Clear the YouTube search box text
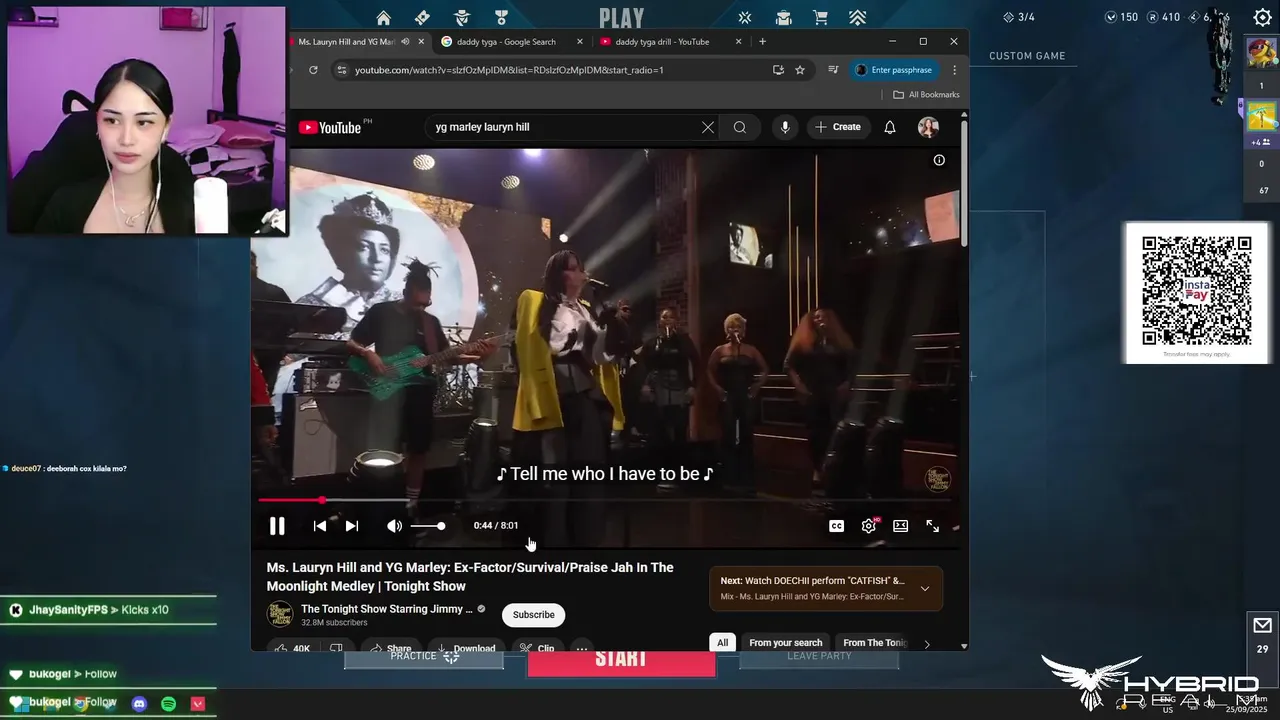The height and width of the screenshot is (720, 1280). [x=708, y=127]
